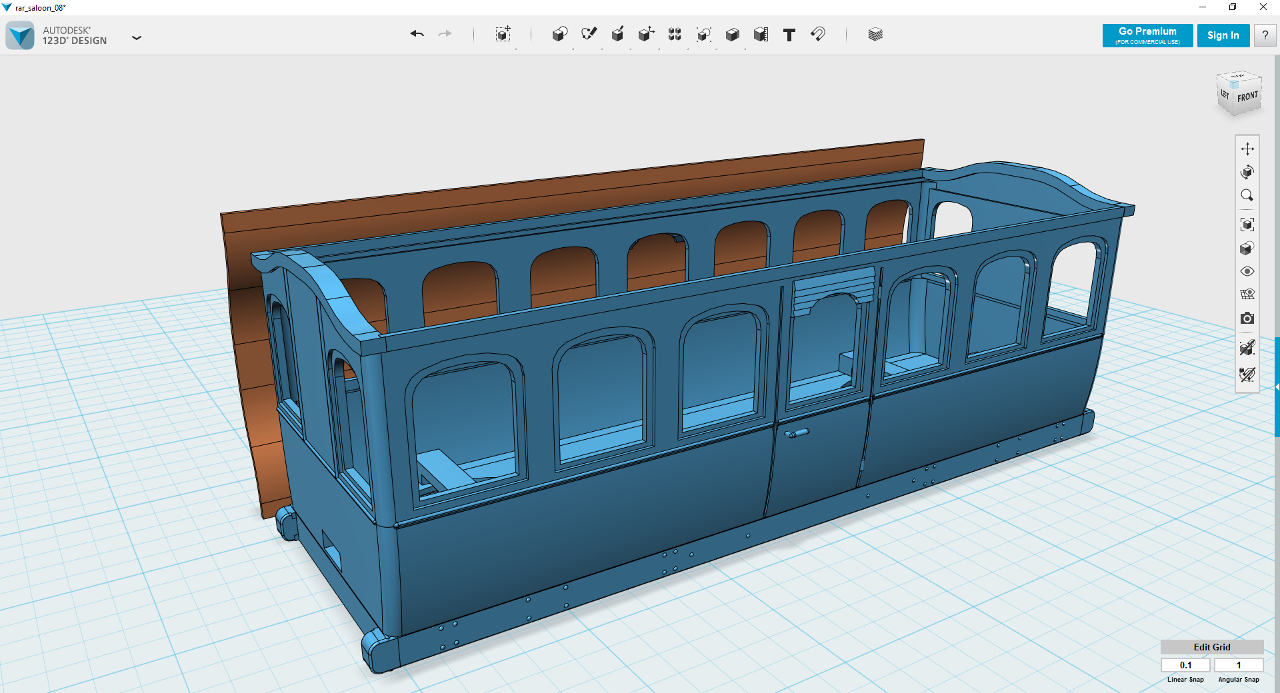
Task: Toggle the sketches visibility off icon
Action: (1247, 375)
